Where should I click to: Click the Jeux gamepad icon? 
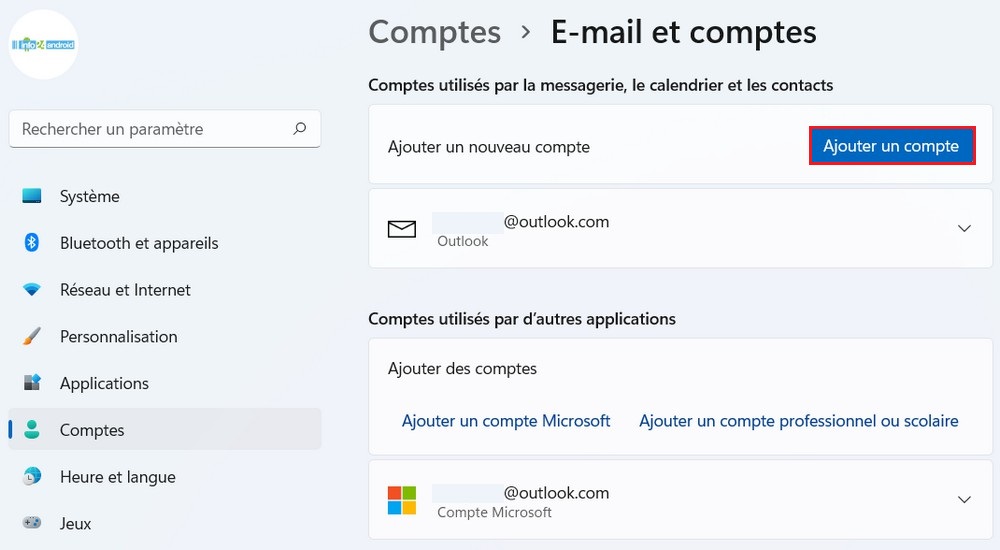point(32,523)
